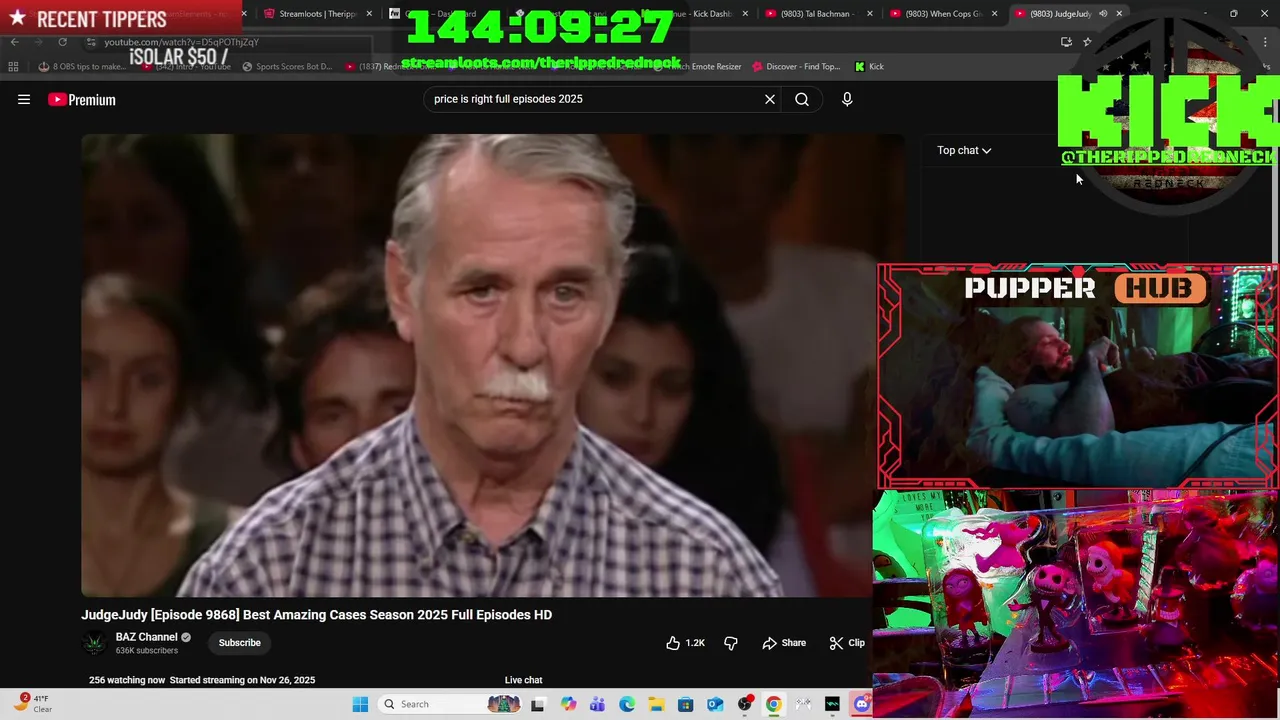Open Microsoft Teams from taskbar
This screenshot has width=1280, height=720.
tap(597, 704)
